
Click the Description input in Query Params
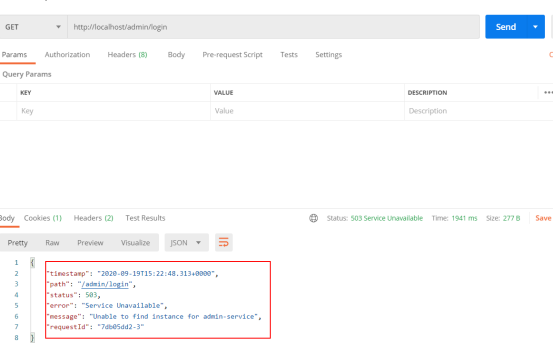pyautogui.click(x=478, y=111)
